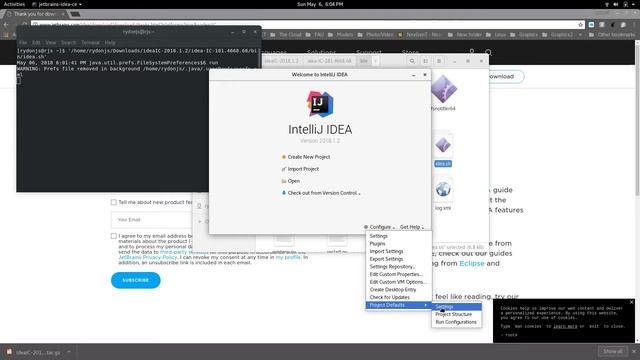Click clock in top bar
Screen dimensions: 640x360
coord(320,4)
